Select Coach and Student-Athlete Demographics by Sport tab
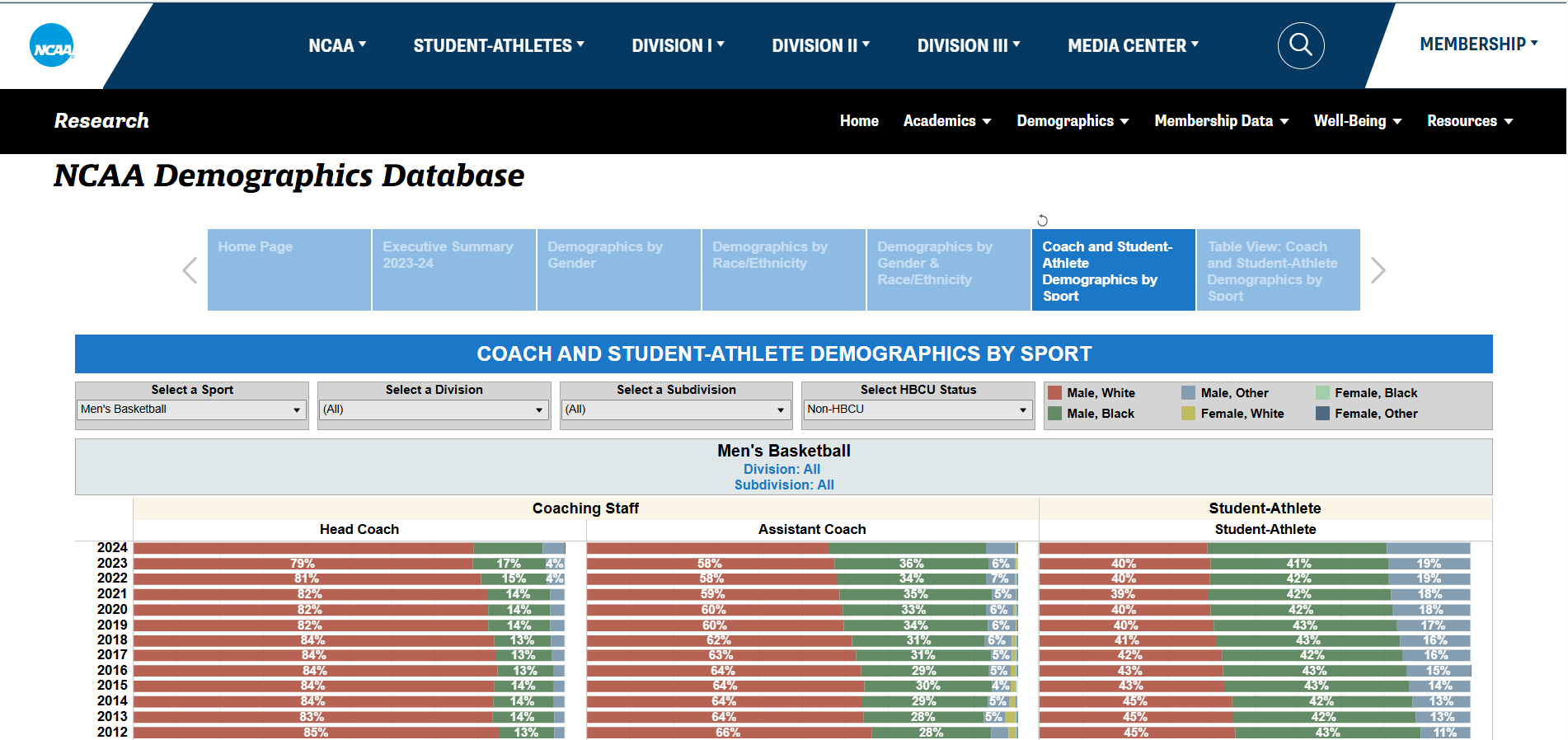 pyautogui.click(x=1114, y=269)
